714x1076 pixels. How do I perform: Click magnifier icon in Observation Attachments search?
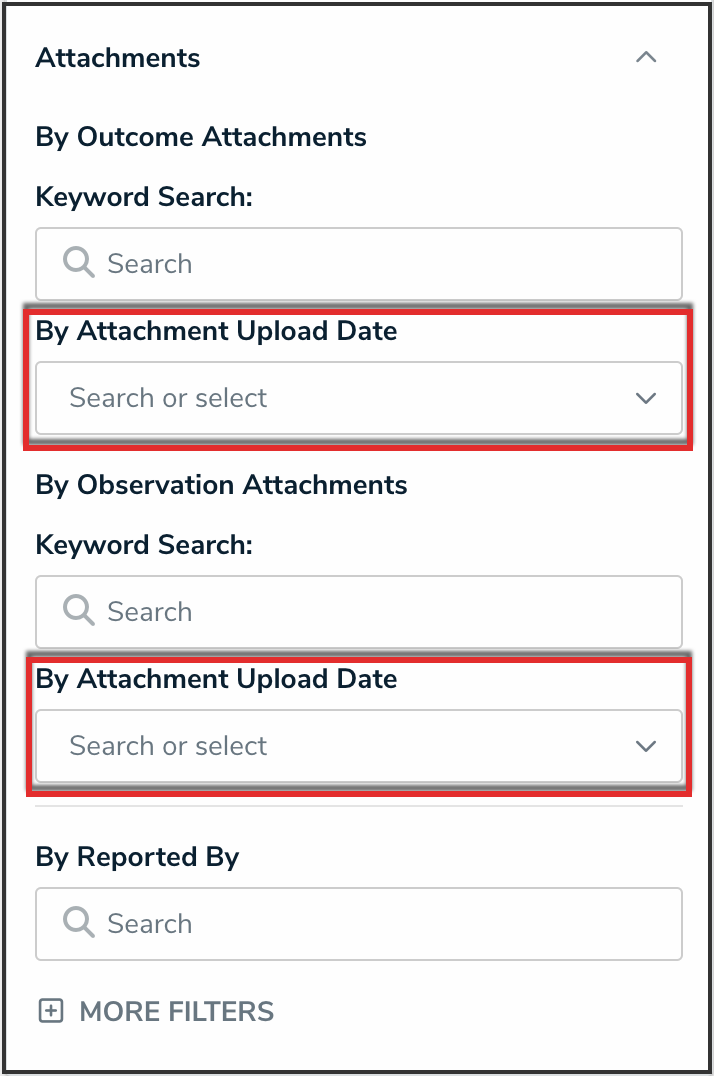click(x=78, y=611)
